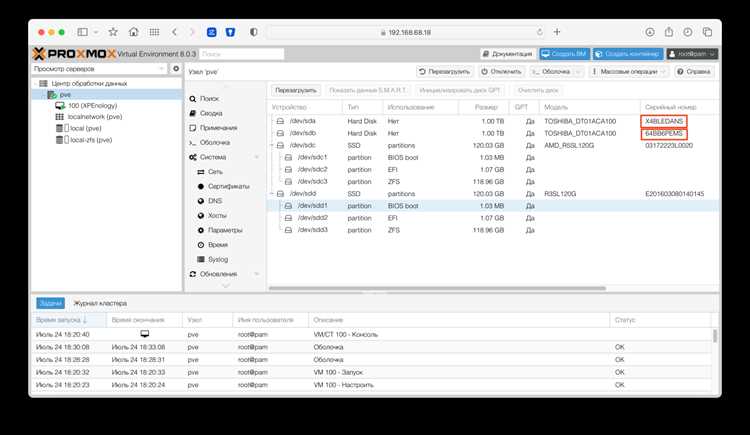Sort by the Серийный номер column header
750x435 pixels.
point(679,107)
